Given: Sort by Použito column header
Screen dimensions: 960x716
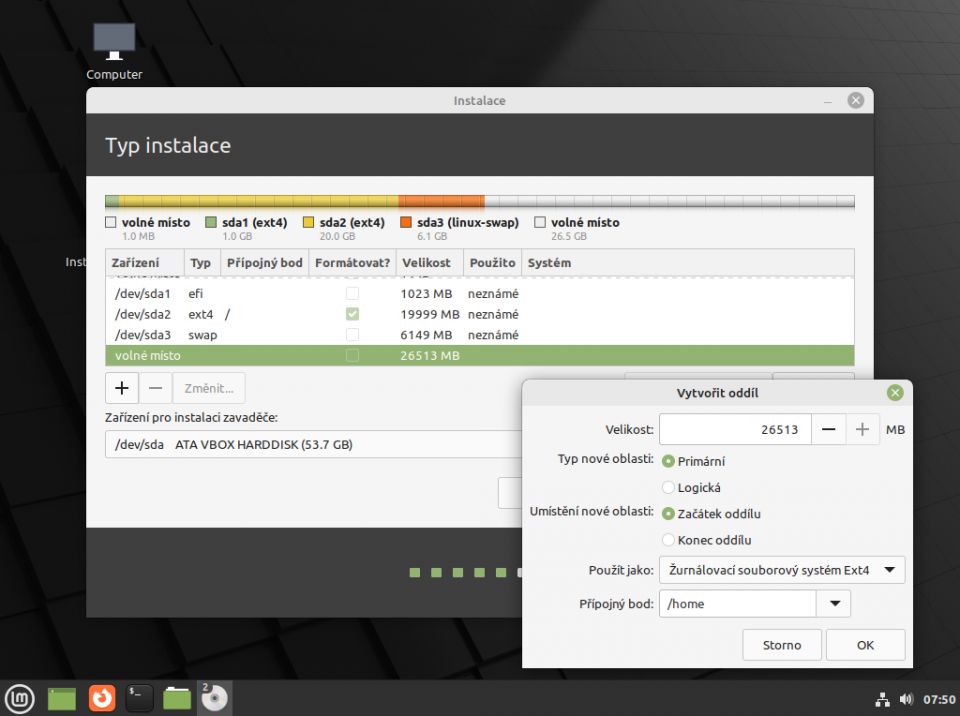Looking at the screenshot, I should point(492,263).
